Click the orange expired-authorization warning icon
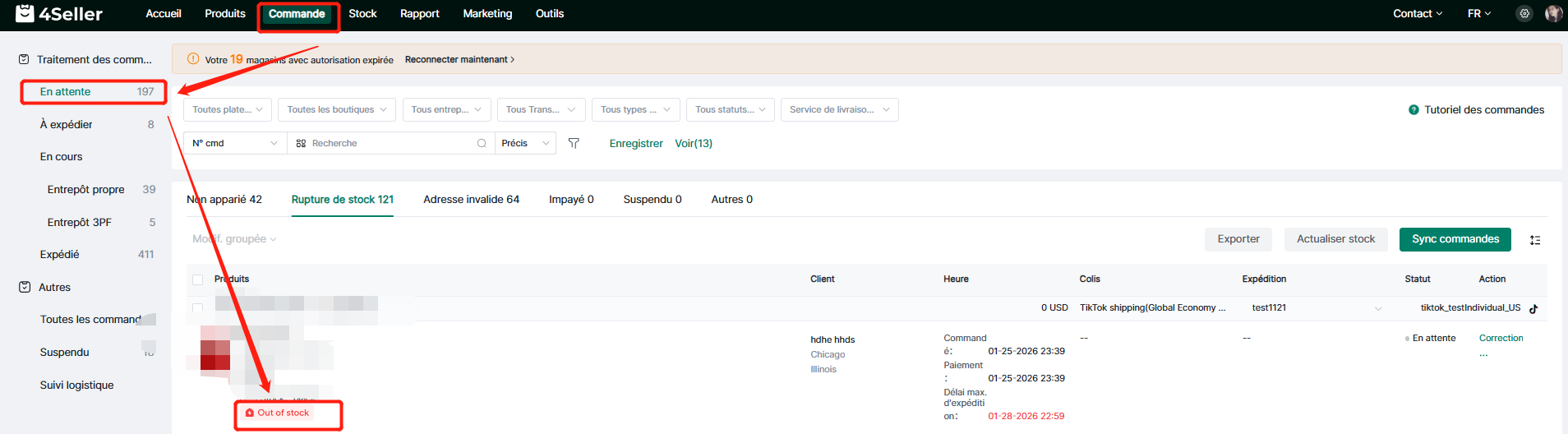 [193, 59]
